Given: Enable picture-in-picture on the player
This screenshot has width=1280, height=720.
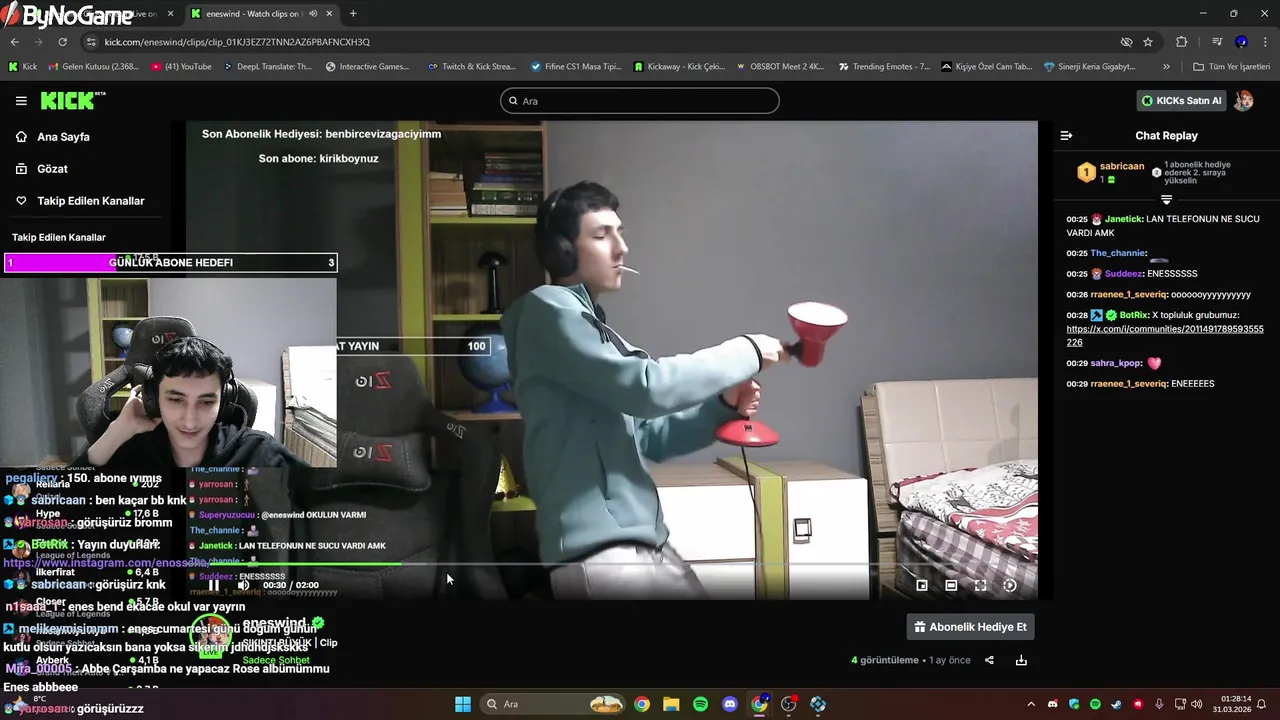Looking at the screenshot, I should tap(922, 585).
